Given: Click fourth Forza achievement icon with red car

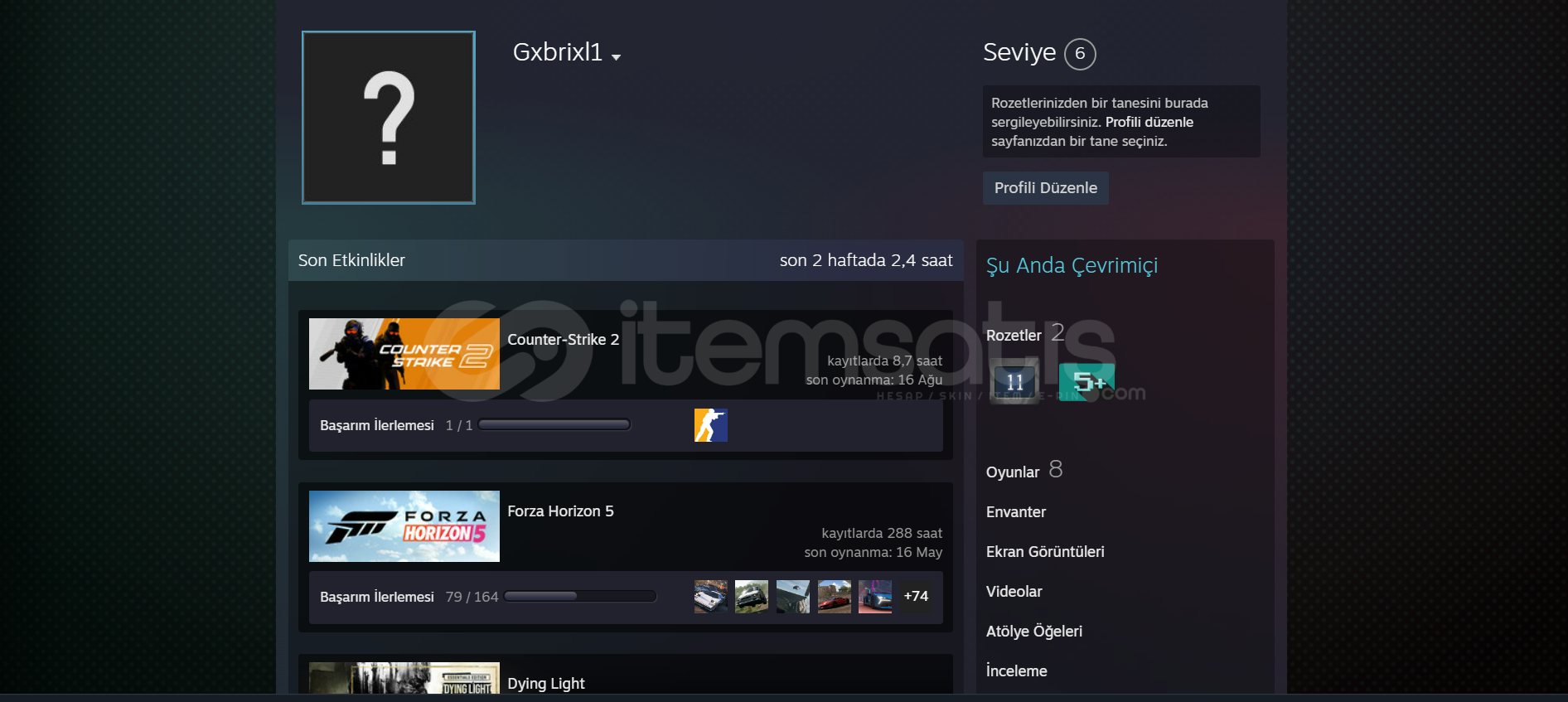Looking at the screenshot, I should click(835, 597).
